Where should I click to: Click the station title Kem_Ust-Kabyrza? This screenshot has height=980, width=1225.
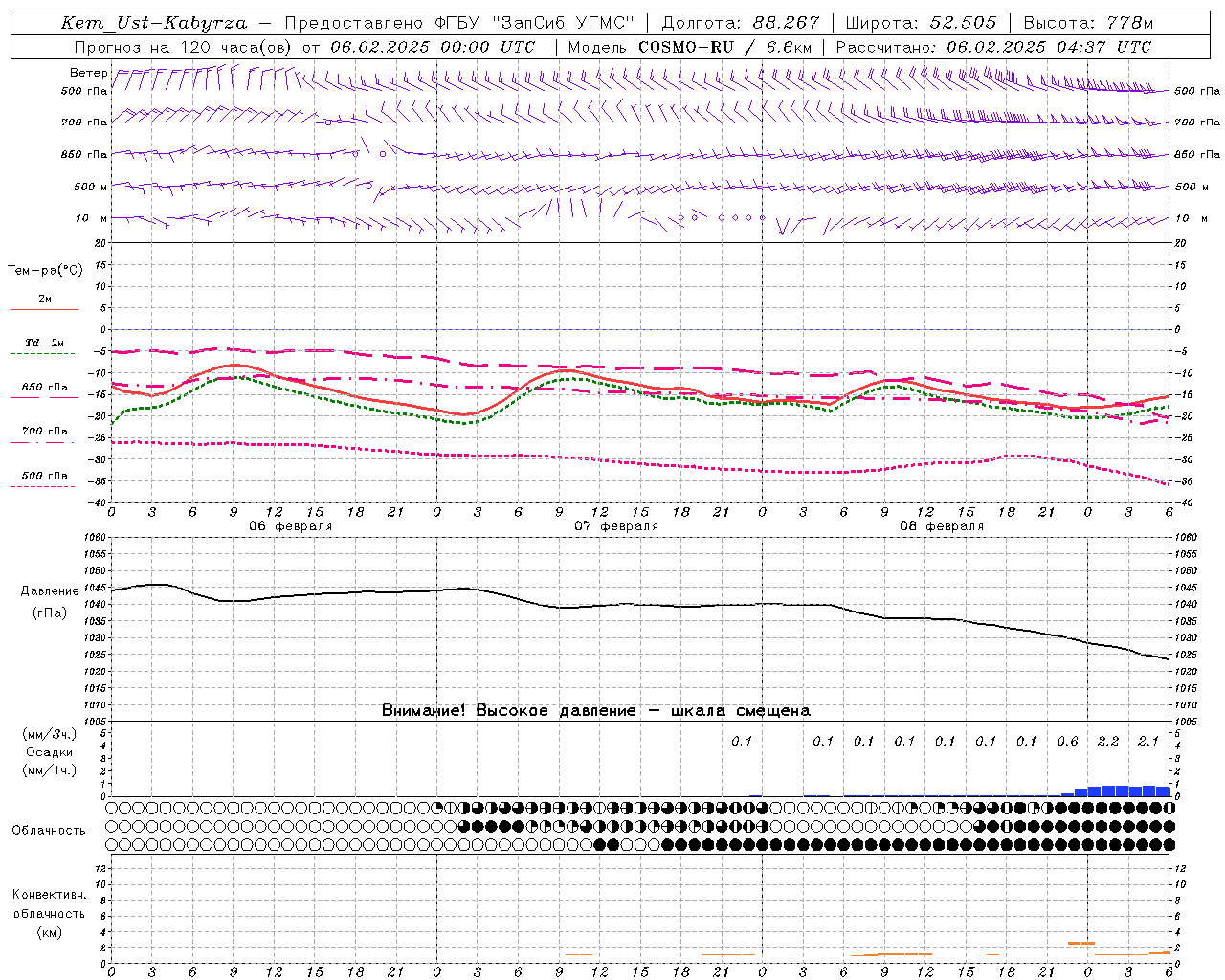click(x=154, y=23)
